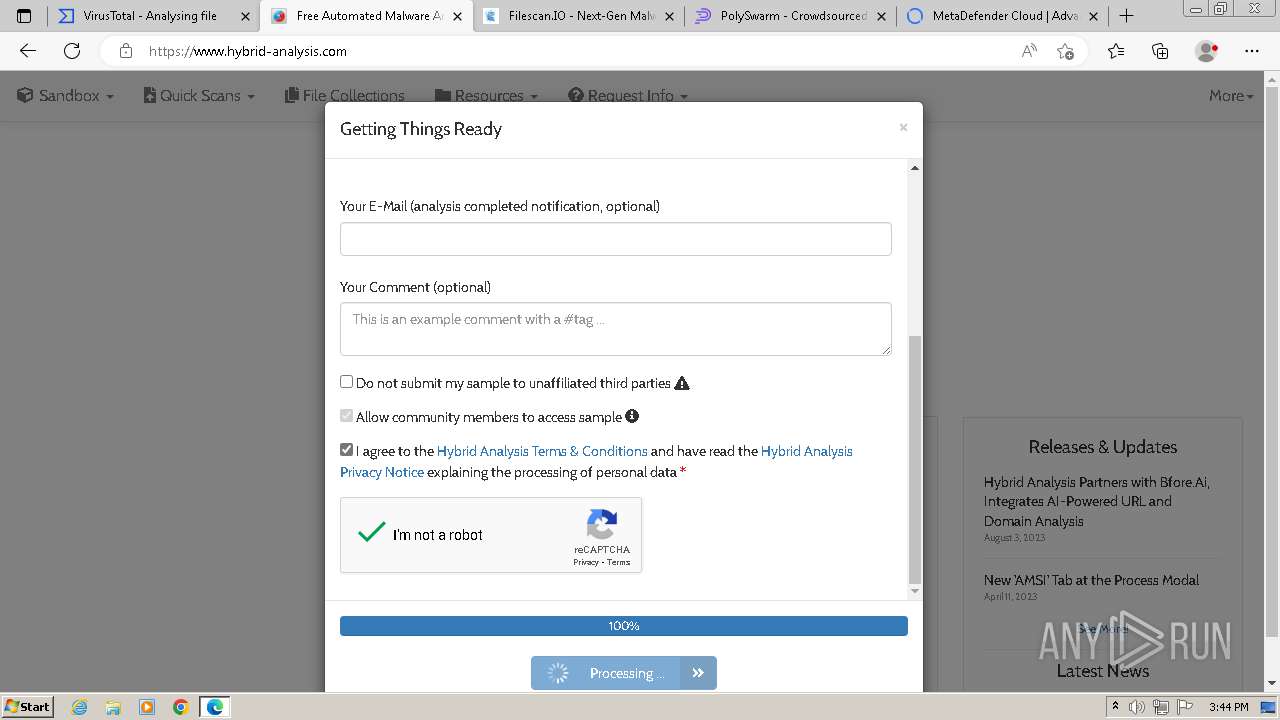Click the browser page scrollbar thumb
The height and width of the screenshot is (720, 1280).
(1271, 360)
